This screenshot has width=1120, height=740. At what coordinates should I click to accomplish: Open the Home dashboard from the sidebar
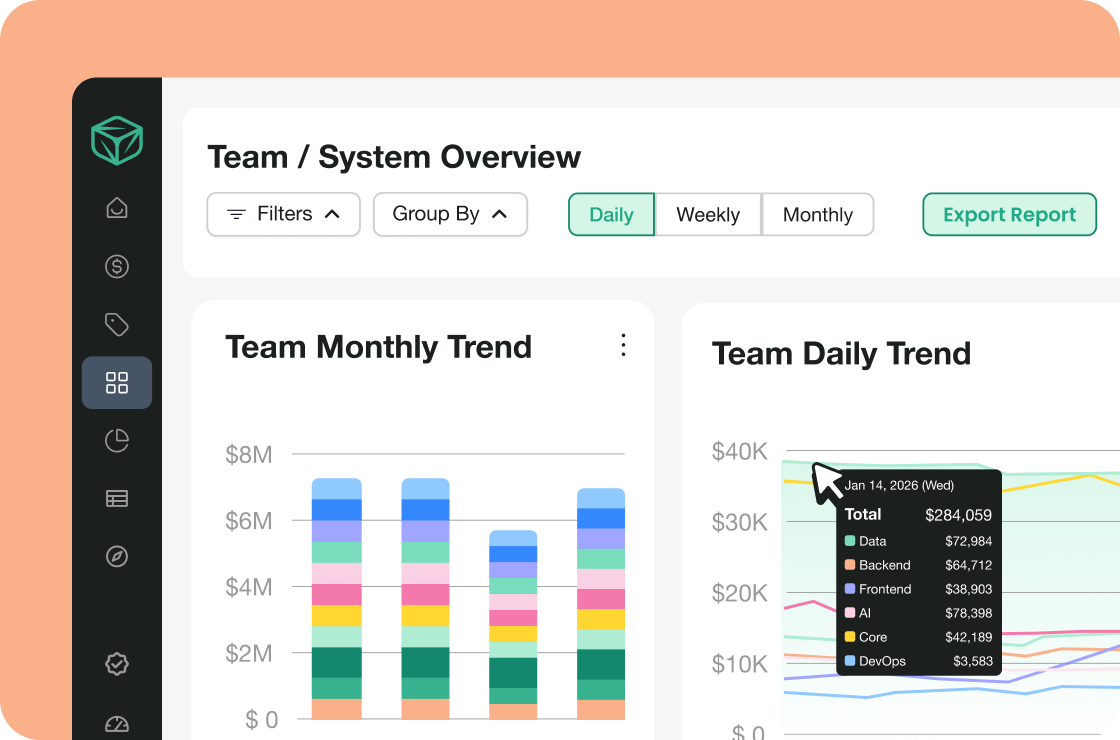[x=117, y=208]
